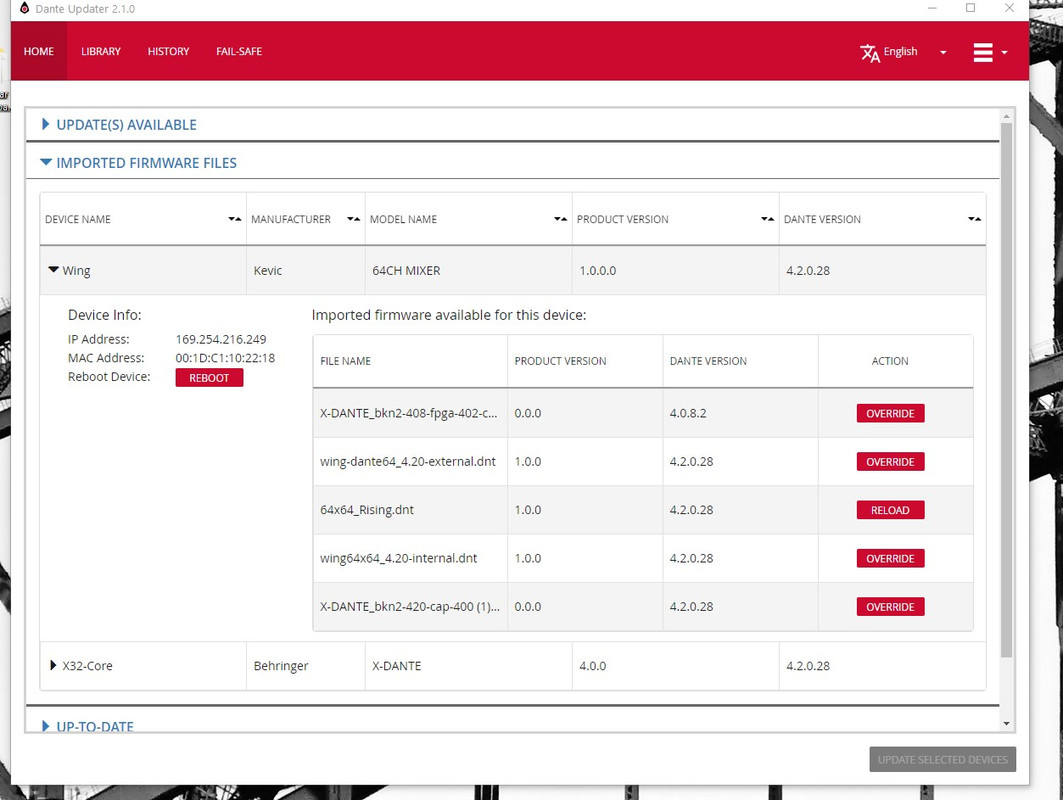This screenshot has width=1063, height=800.
Task: Go to the Home tab
Action: coord(39,51)
